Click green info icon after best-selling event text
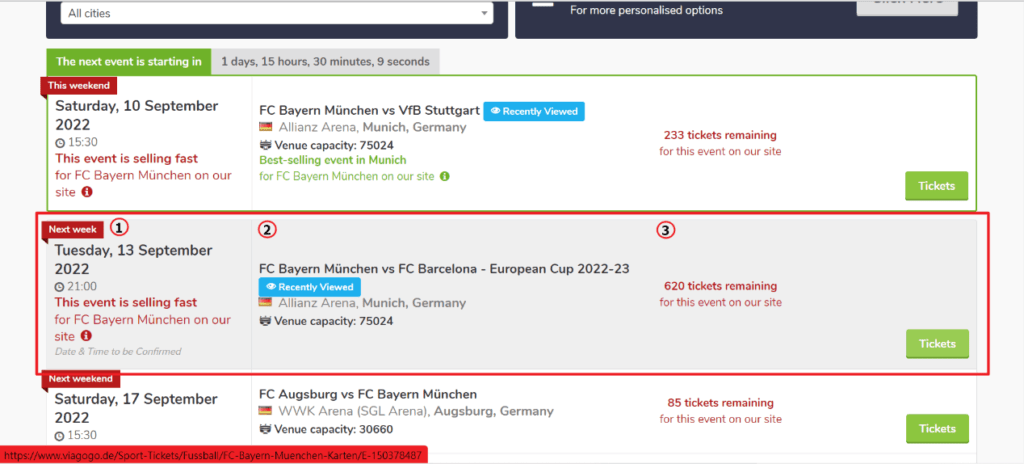The image size is (1024, 464). 445,176
